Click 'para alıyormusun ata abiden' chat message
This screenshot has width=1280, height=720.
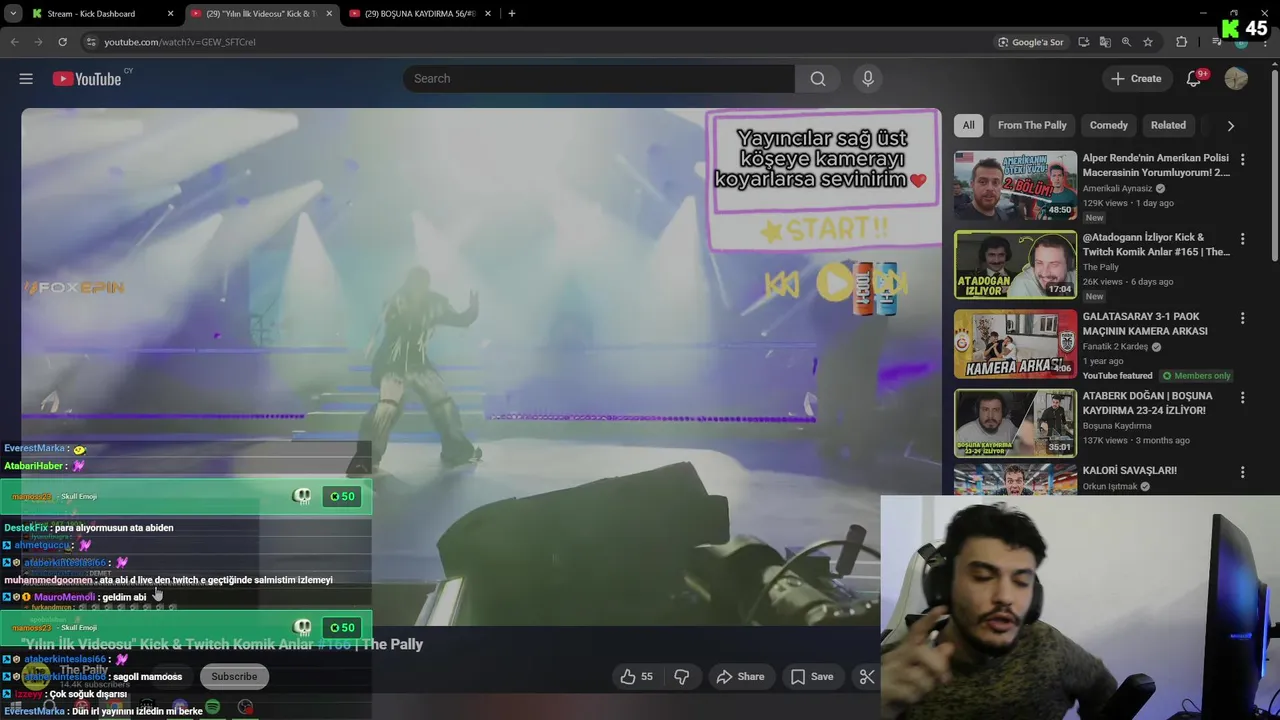coord(114,527)
